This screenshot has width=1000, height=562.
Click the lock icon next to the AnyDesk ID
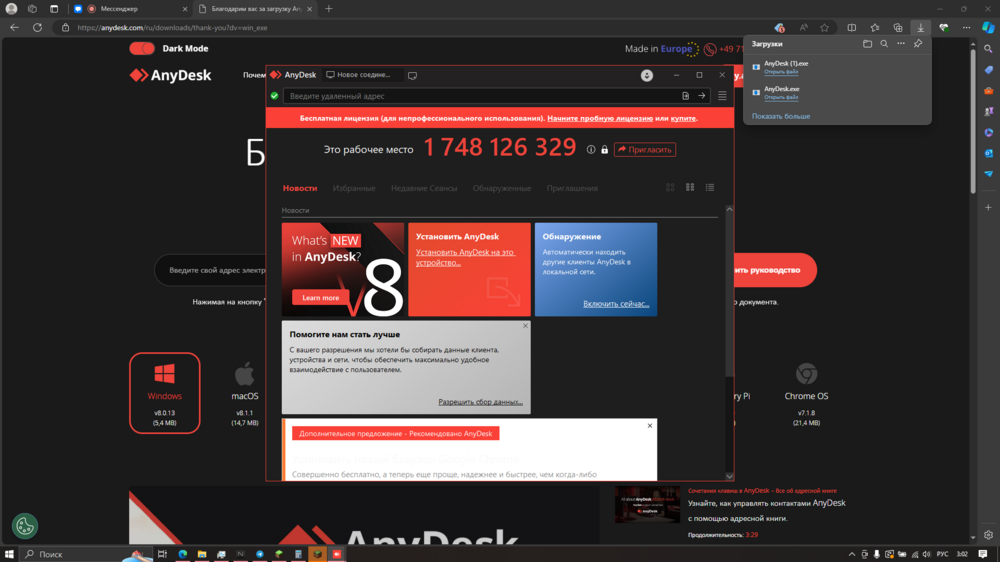(605, 149)
